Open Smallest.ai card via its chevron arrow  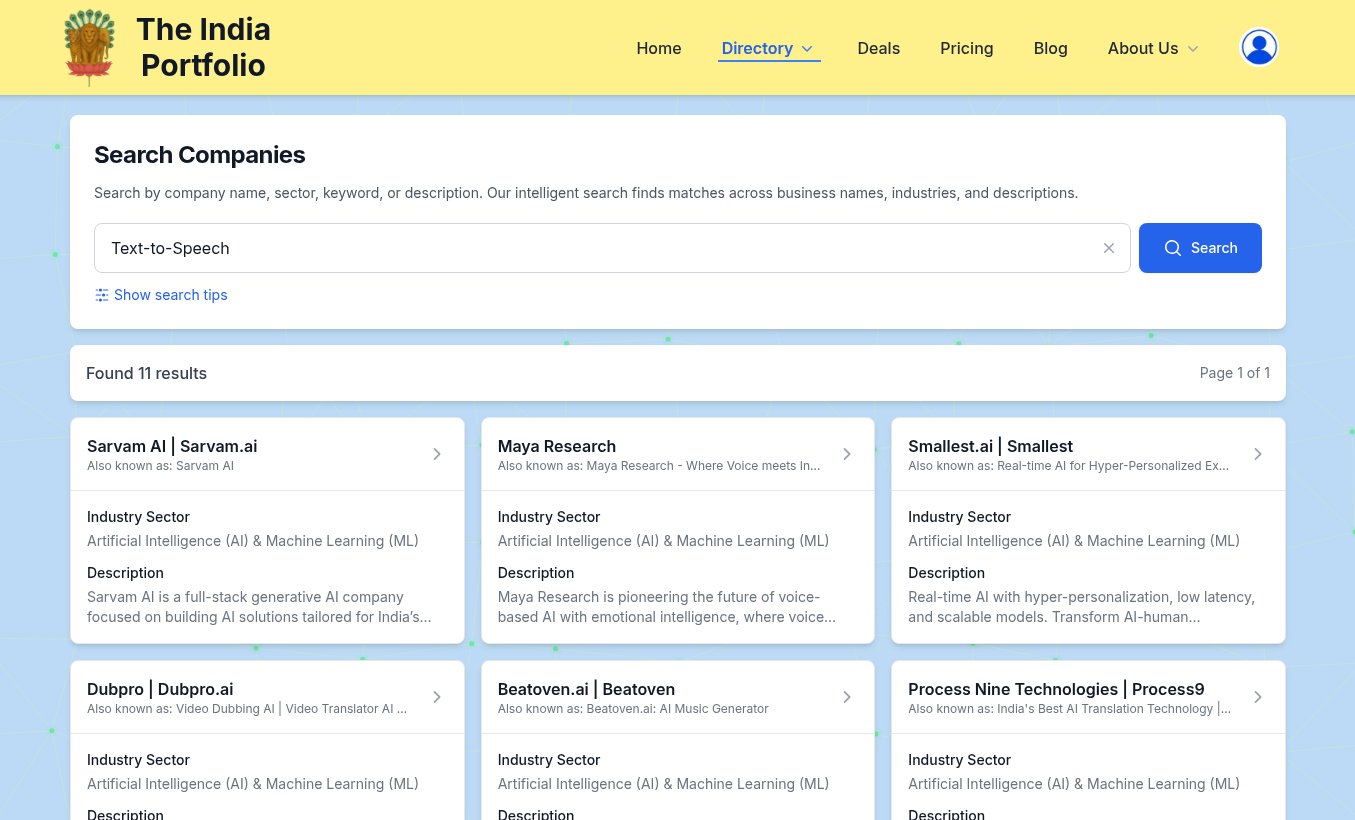(1258, 454)
